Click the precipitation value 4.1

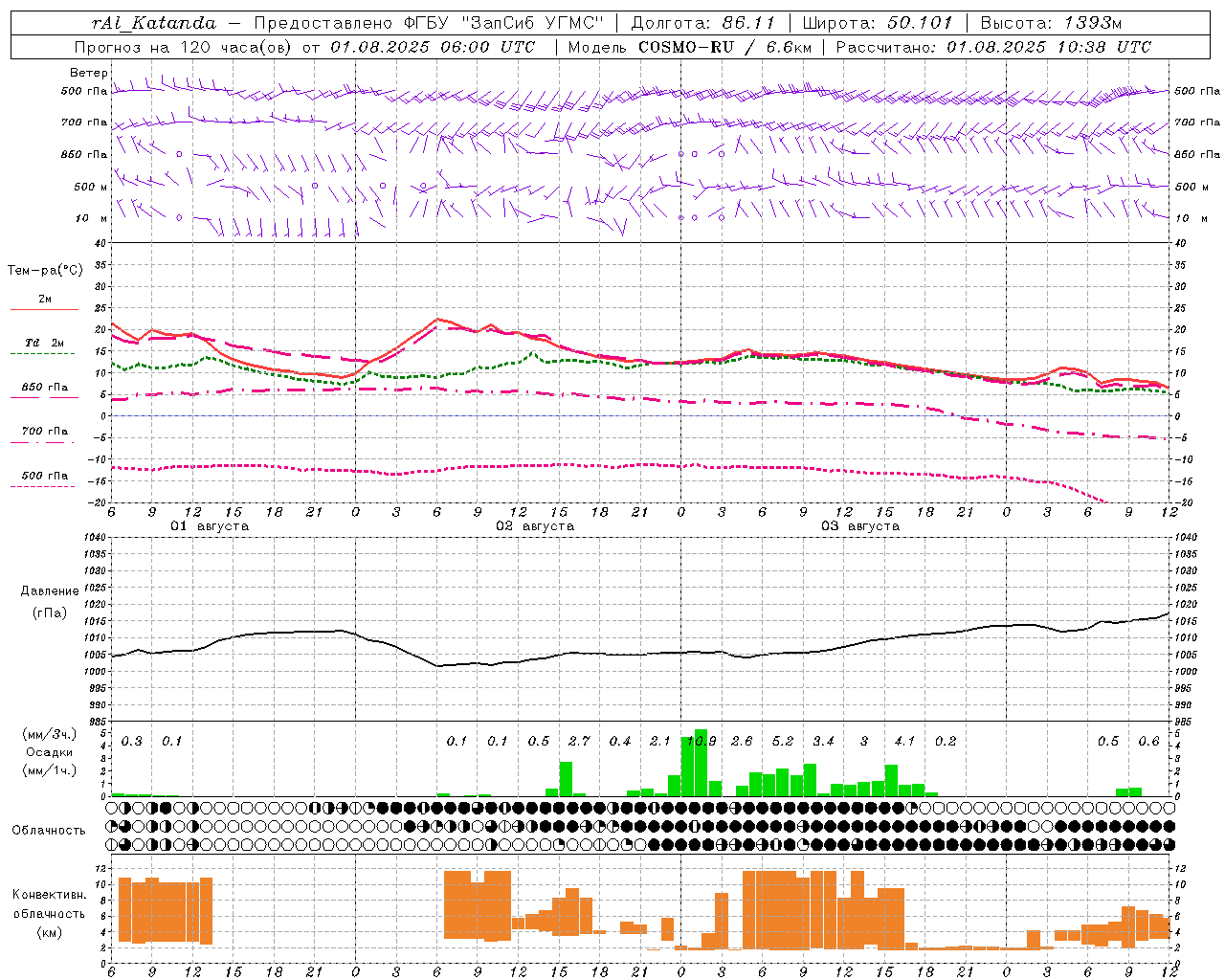[904, 741]
